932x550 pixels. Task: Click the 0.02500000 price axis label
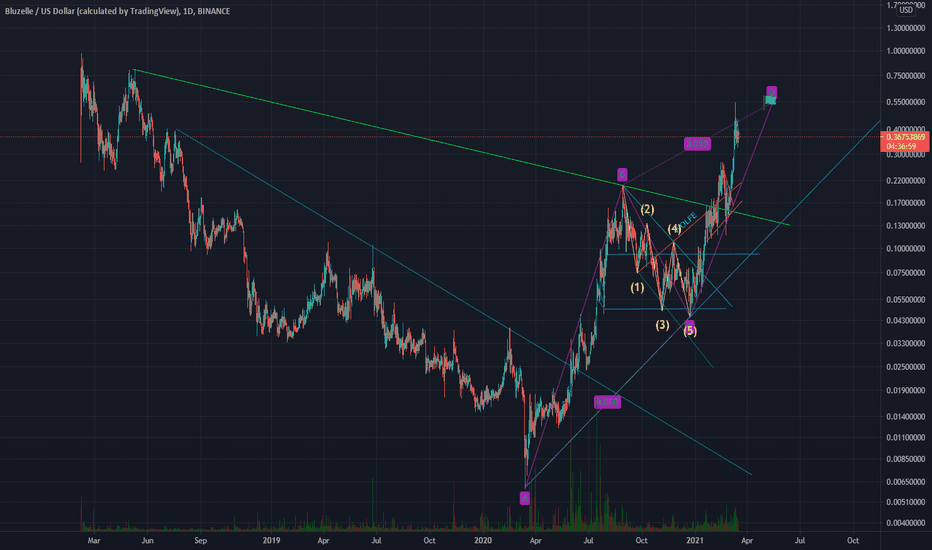coord(906,367)
